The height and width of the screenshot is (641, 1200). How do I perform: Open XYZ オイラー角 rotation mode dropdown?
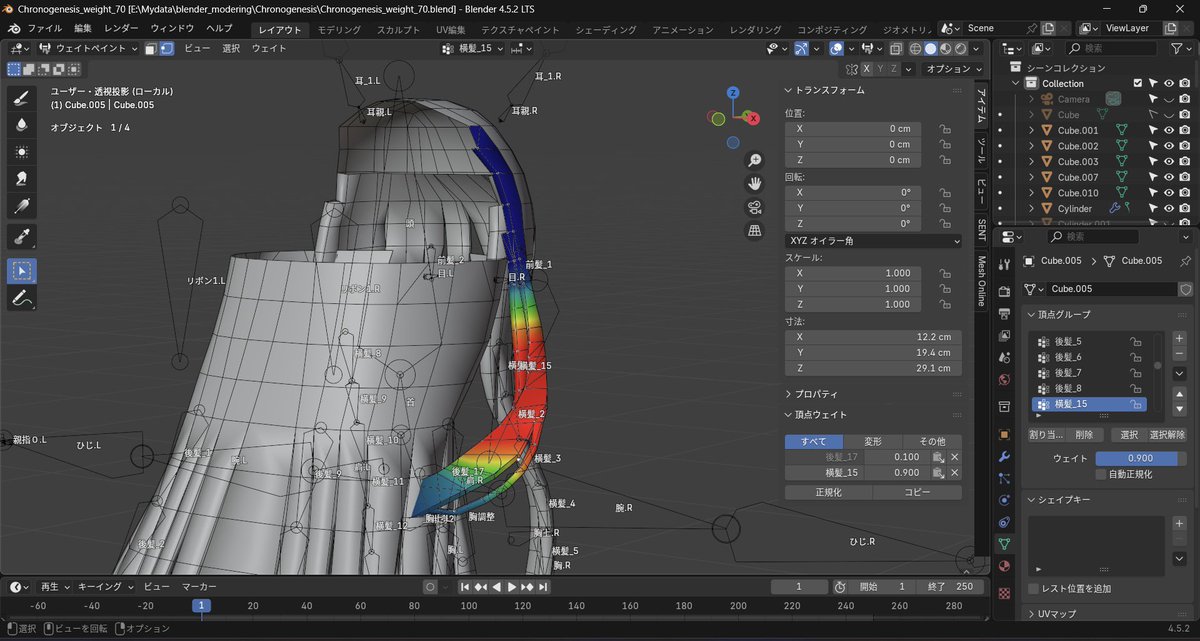pyautogui.click(x=873, y=241)
